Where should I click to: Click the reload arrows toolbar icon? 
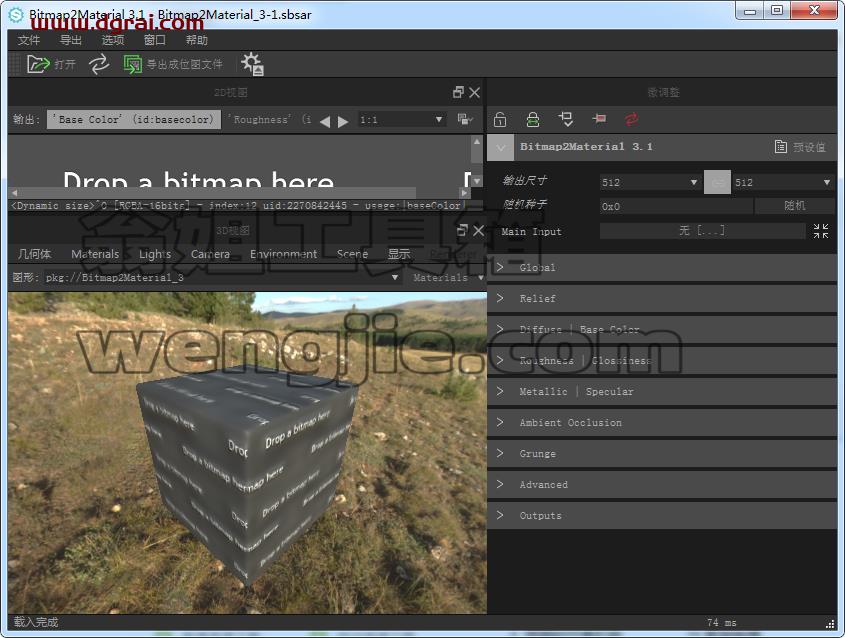coord(99,64)
